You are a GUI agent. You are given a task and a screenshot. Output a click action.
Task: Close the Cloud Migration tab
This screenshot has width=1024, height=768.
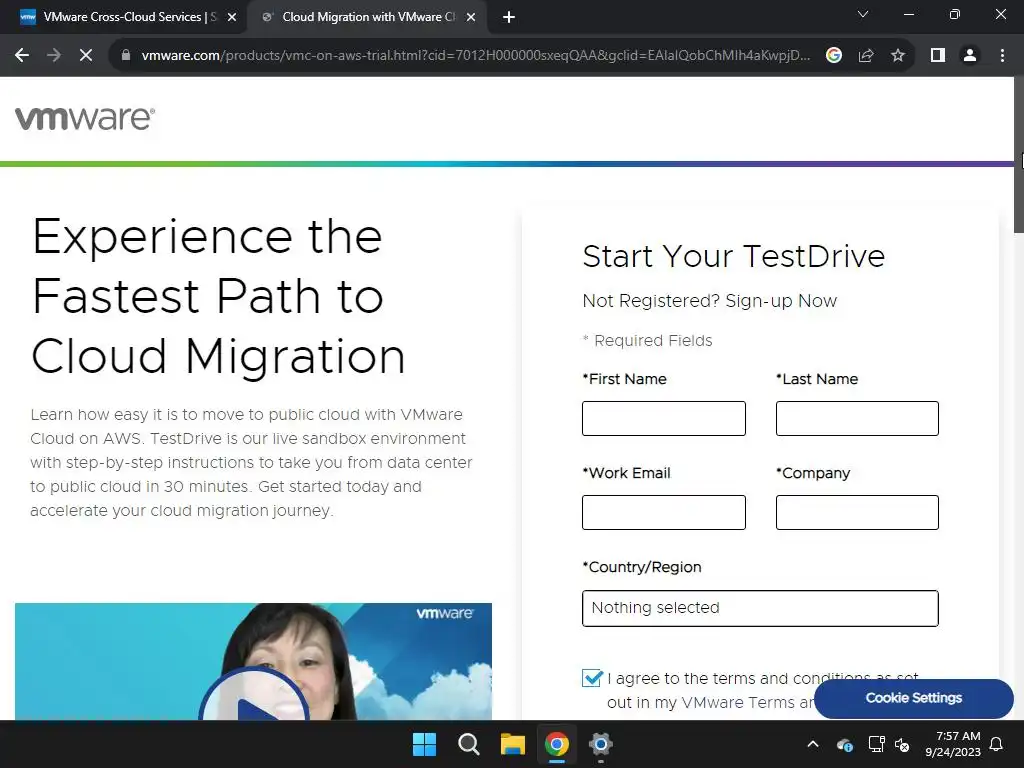point(471,18)
